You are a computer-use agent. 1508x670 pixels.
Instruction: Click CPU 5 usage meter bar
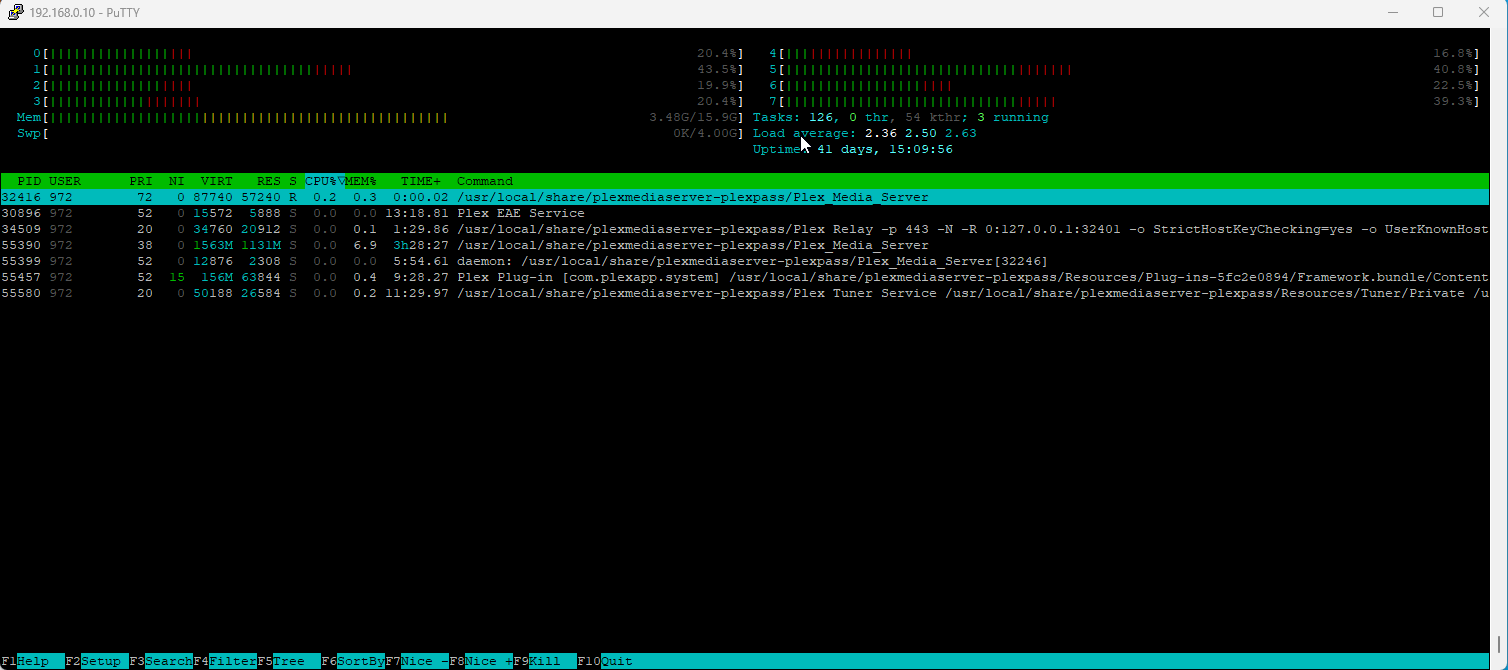click(1125, 69)
